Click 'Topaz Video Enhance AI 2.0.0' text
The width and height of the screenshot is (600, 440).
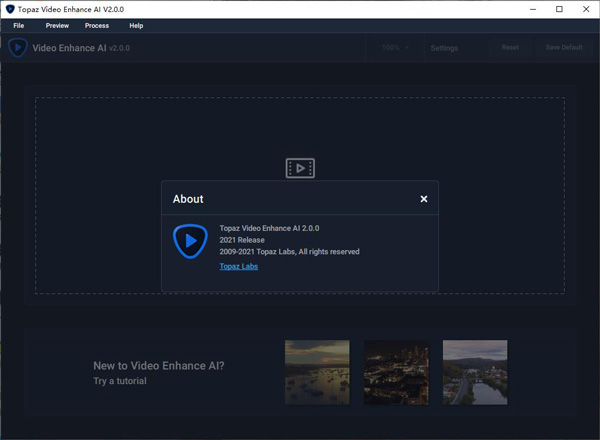click(x=269, y=228)
